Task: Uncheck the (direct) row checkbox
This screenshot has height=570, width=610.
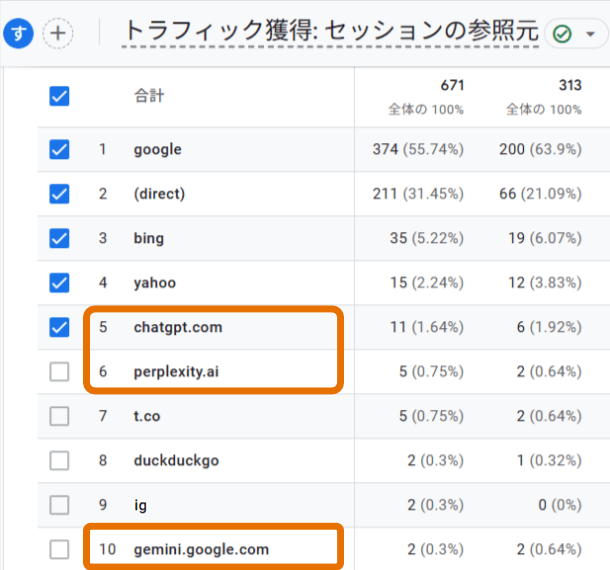Action: click(x=59, y=194)
